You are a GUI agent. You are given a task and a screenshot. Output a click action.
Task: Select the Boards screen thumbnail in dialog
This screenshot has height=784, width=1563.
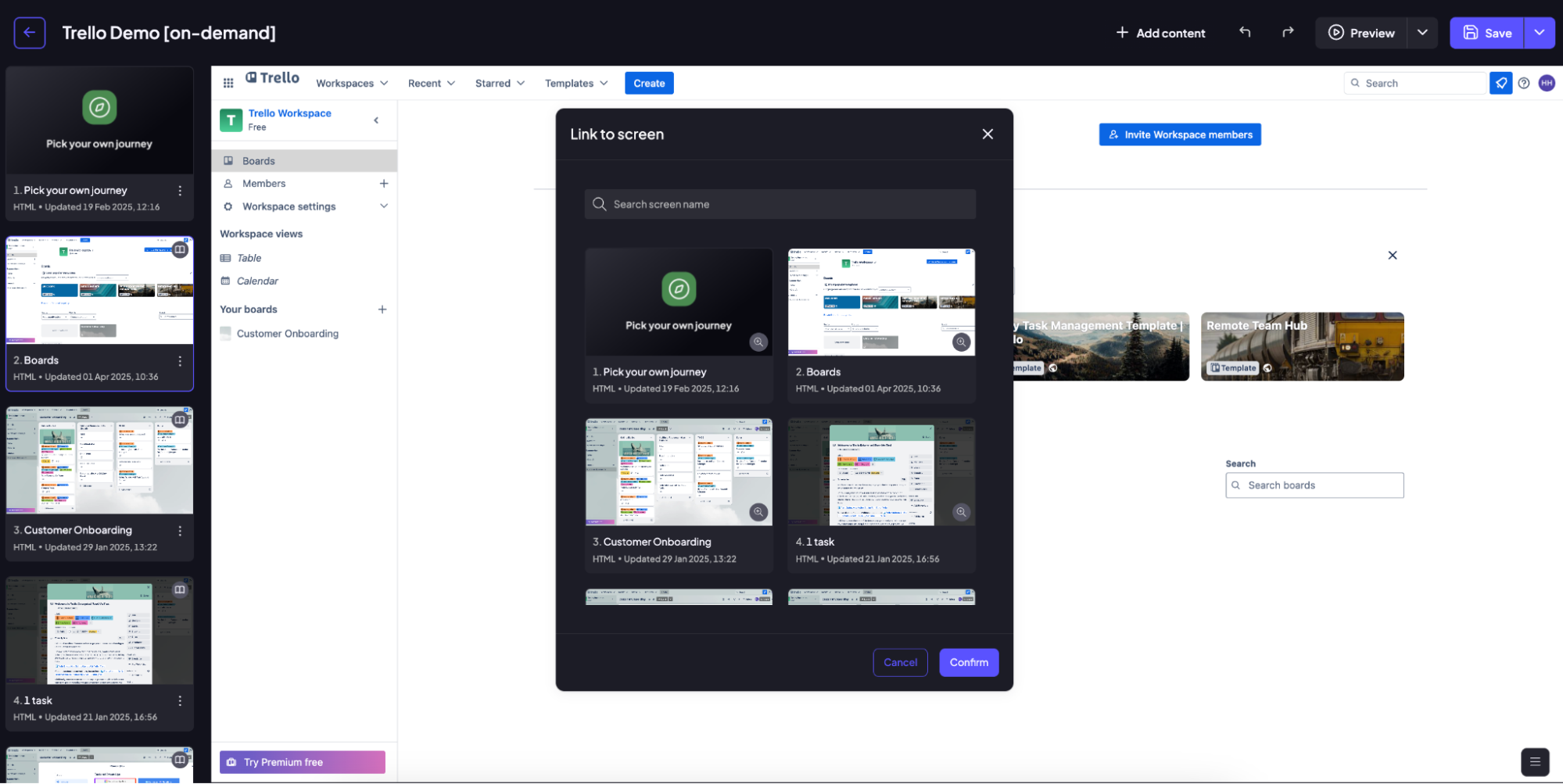tap(881, 303)
